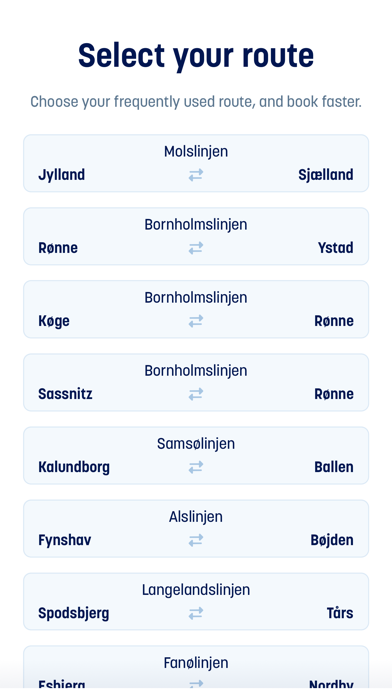The width and height of the screenshot is (392, 696).
Task: Click the Kalundborg port name
Action: [x=74, y=467]
